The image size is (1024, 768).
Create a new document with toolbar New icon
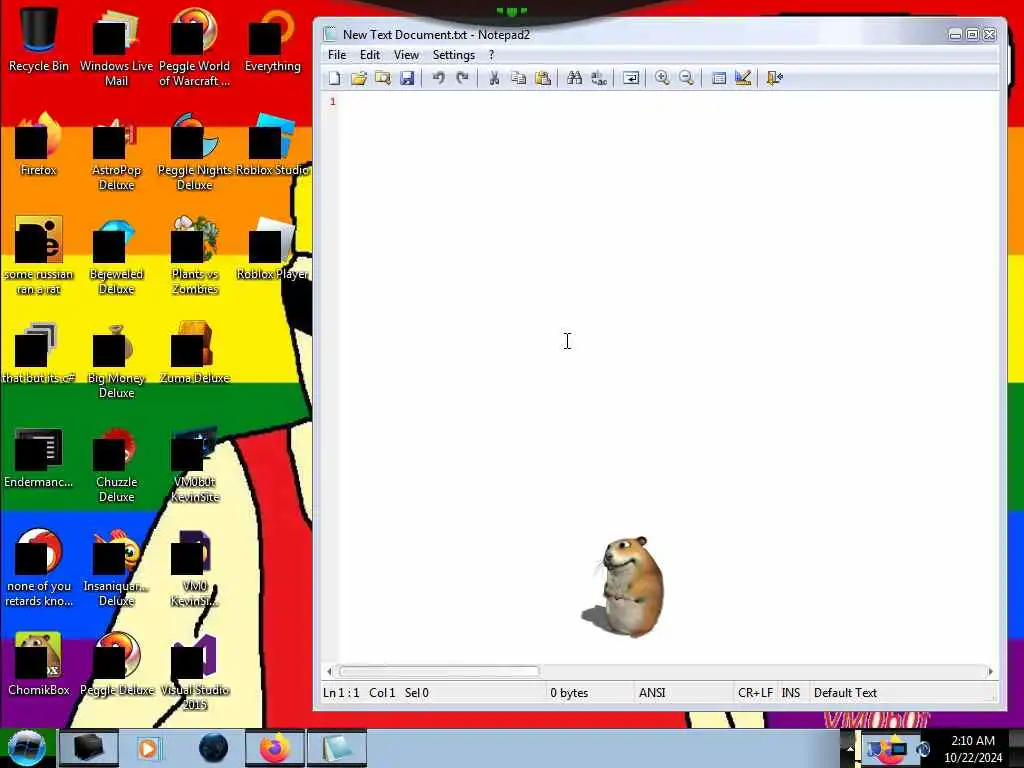334,78
